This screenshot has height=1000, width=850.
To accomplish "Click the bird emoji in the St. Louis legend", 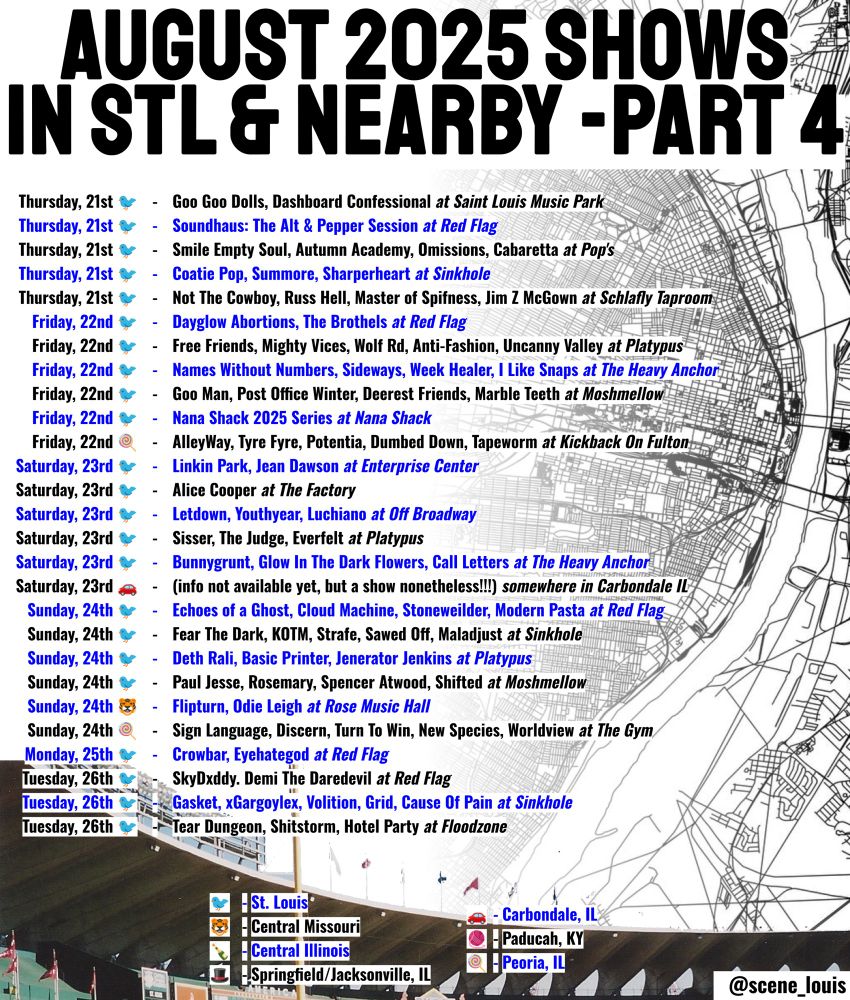I will [220, 903].
